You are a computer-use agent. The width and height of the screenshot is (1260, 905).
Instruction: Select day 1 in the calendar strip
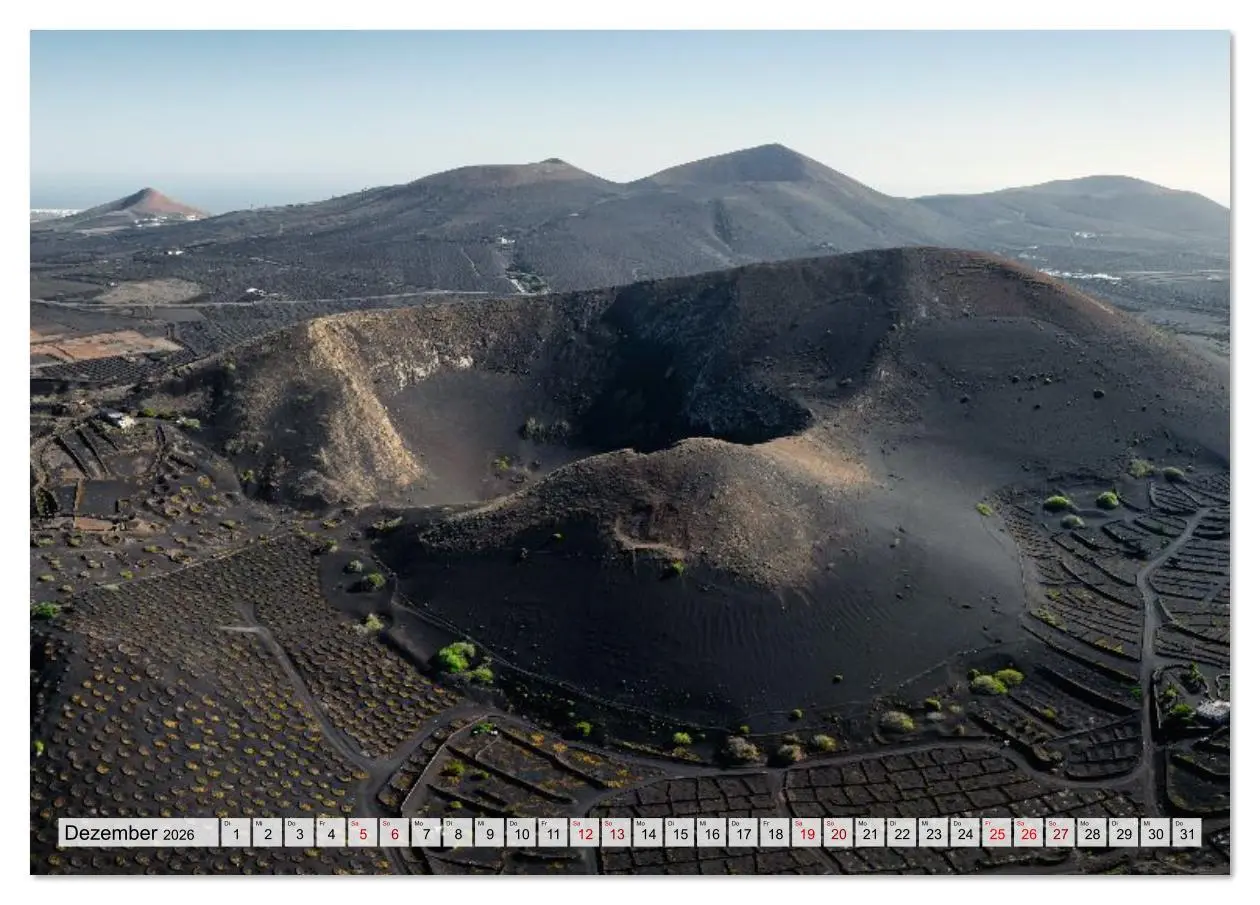[x=236, y=833]
